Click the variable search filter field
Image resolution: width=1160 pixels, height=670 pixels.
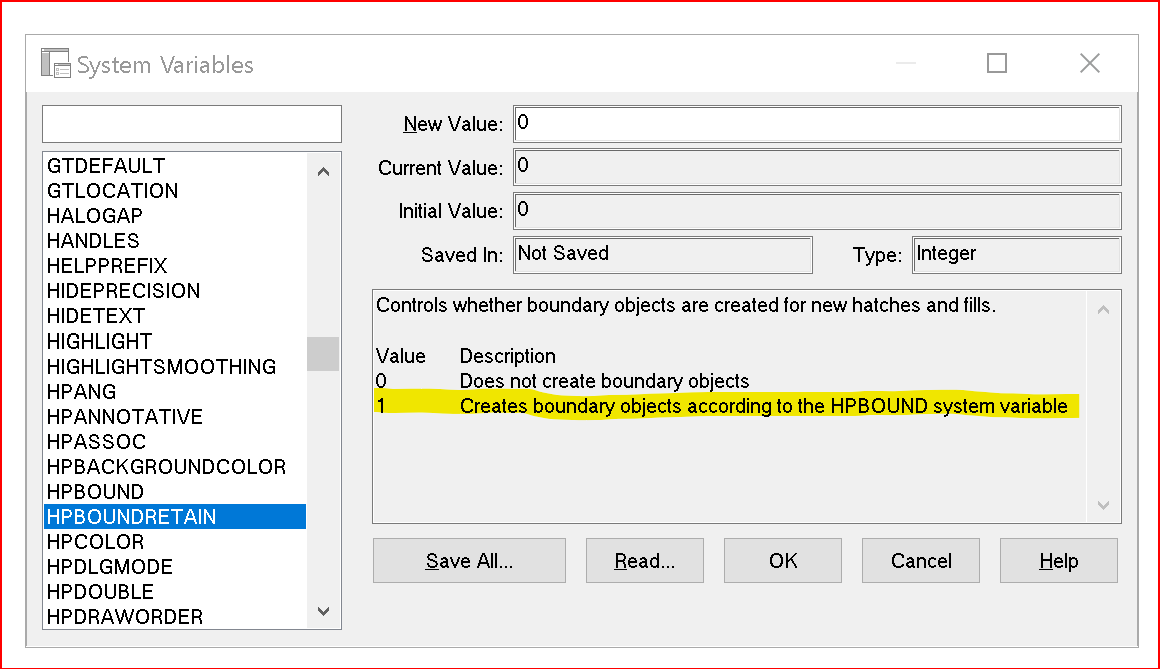coord(192,123)
